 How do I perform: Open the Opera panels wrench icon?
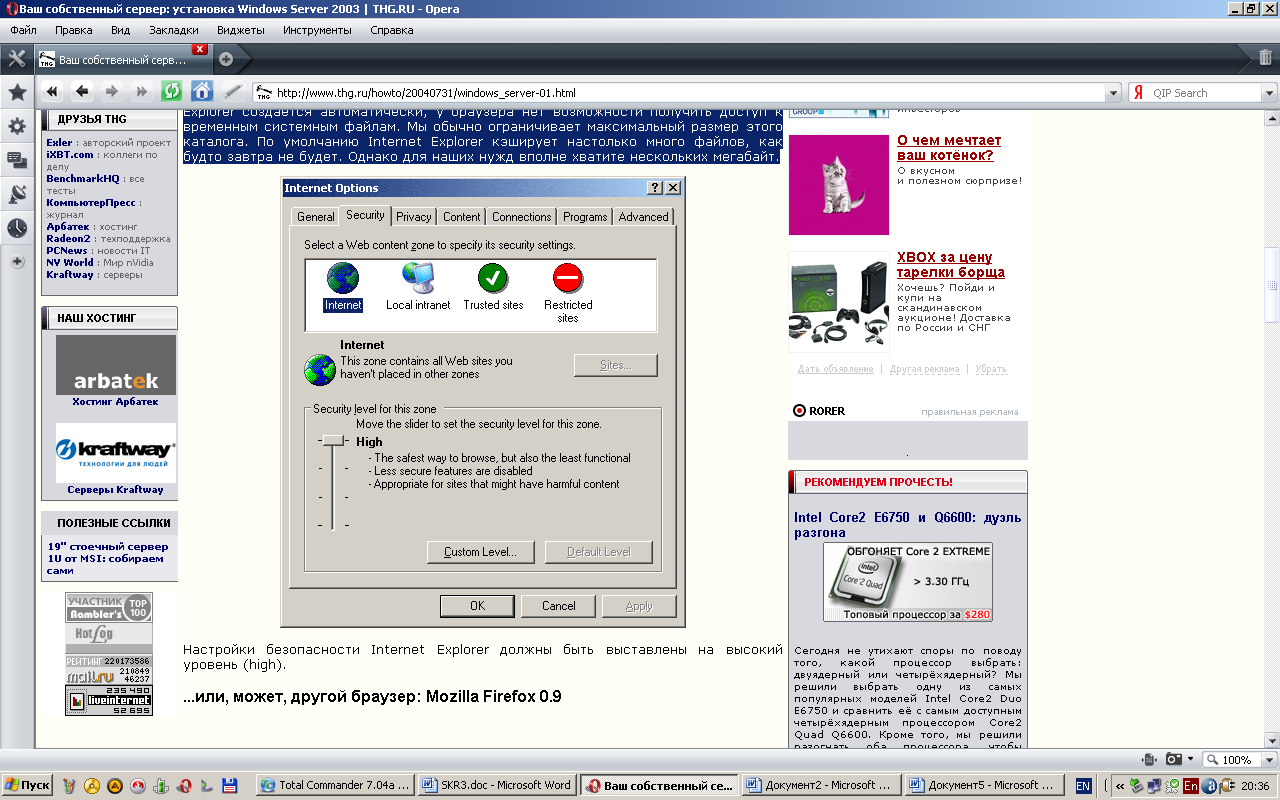coord(17,58)
